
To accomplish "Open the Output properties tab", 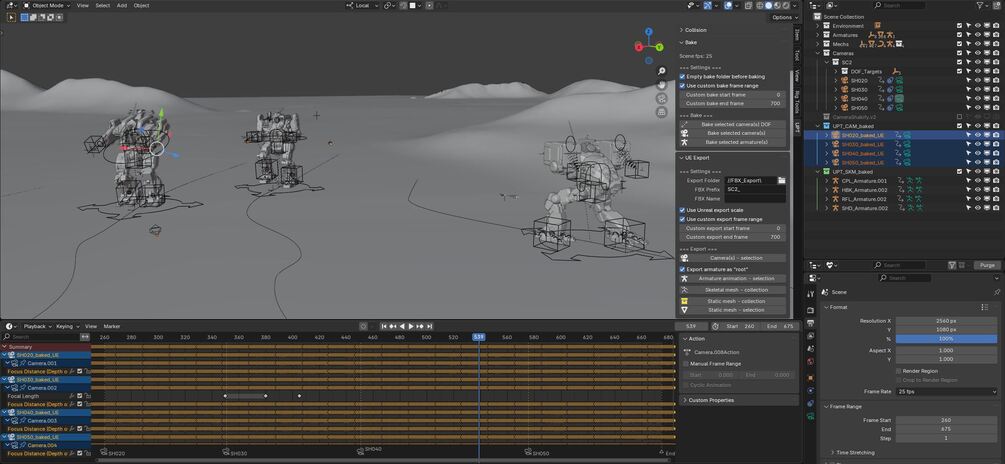I will tap(811, 323).
